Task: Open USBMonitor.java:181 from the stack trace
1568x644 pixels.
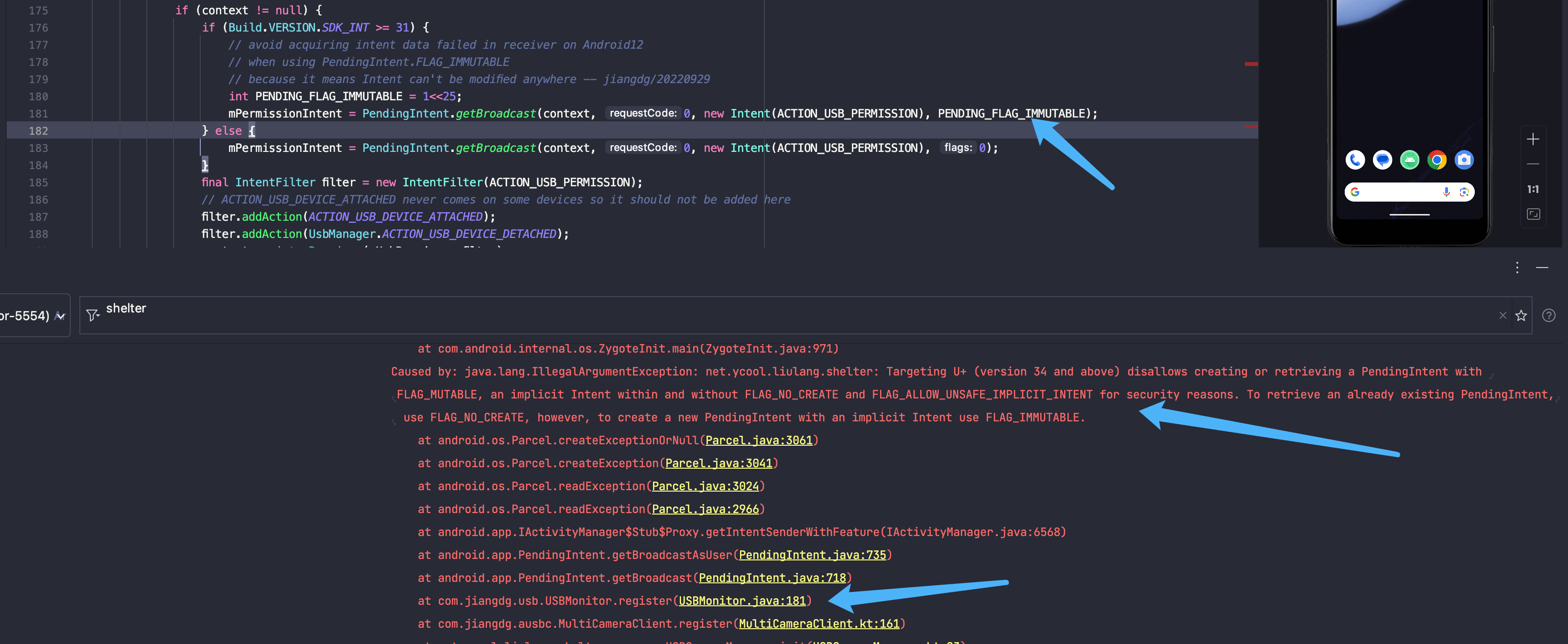Action: pyautogui.click(x=743, y=601)
